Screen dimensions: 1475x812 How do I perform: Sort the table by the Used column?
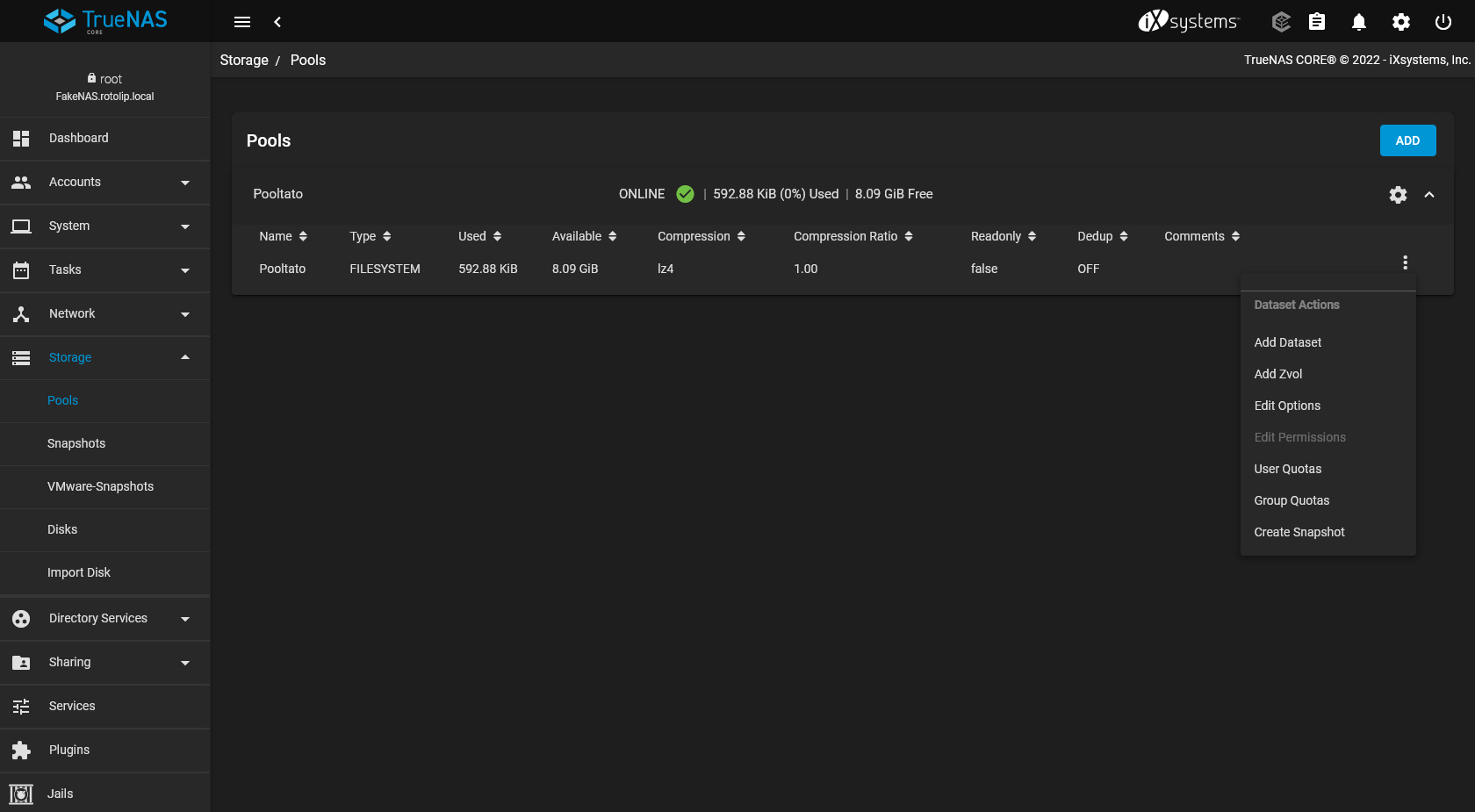click(479, 236)
